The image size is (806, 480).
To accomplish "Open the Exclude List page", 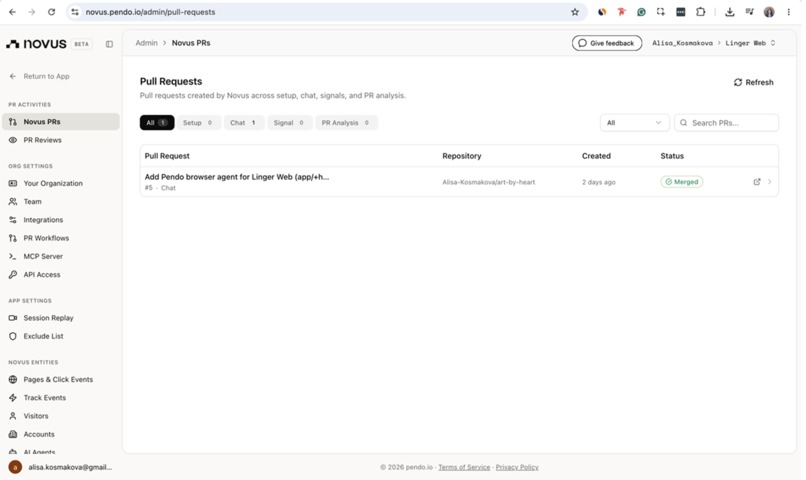I will pos(61,336).
